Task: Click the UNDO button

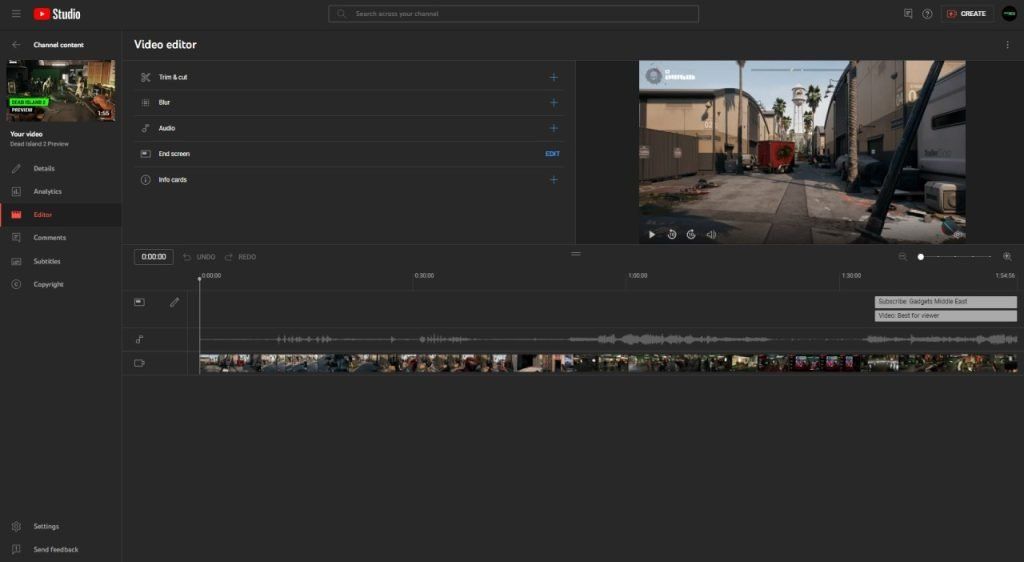Action: [x=199, y=257]
